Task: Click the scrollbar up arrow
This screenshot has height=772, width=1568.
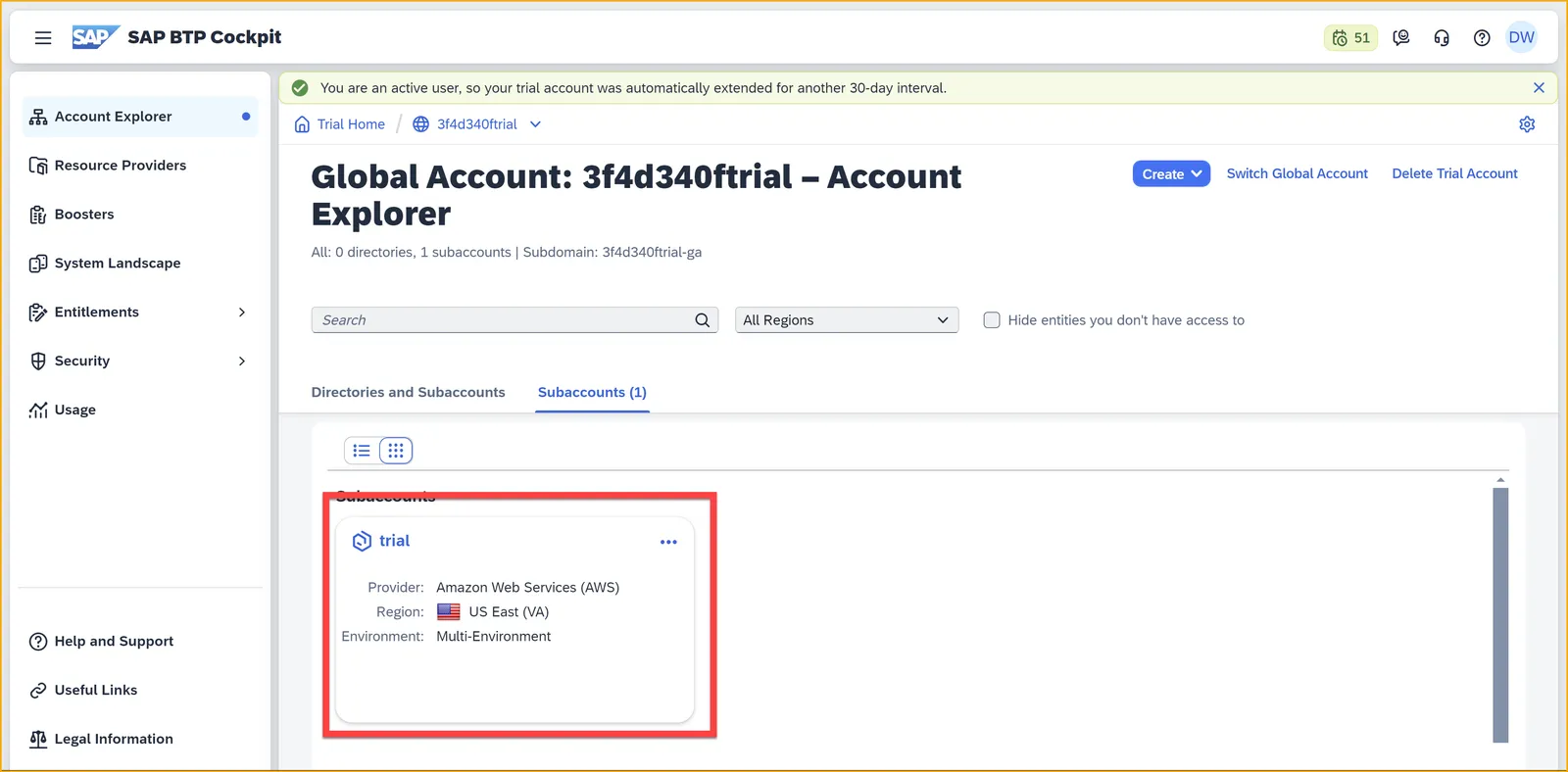Action: [1500, 480]
